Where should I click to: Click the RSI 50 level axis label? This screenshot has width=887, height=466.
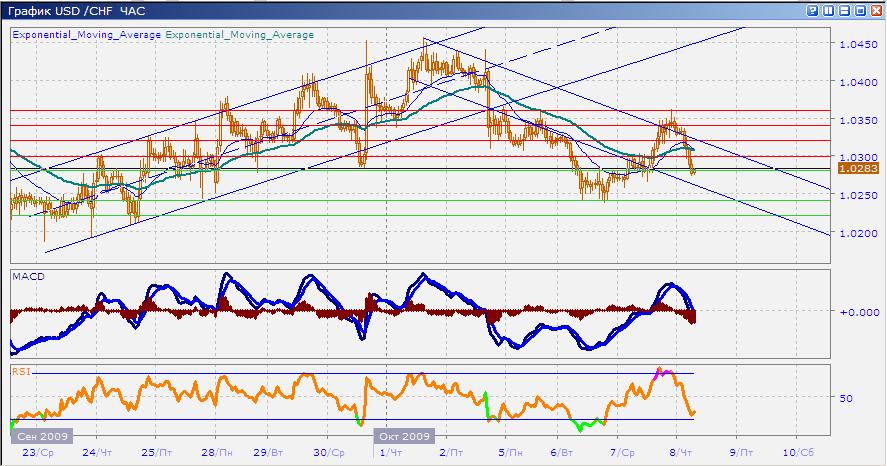click(x=847, y=398)
